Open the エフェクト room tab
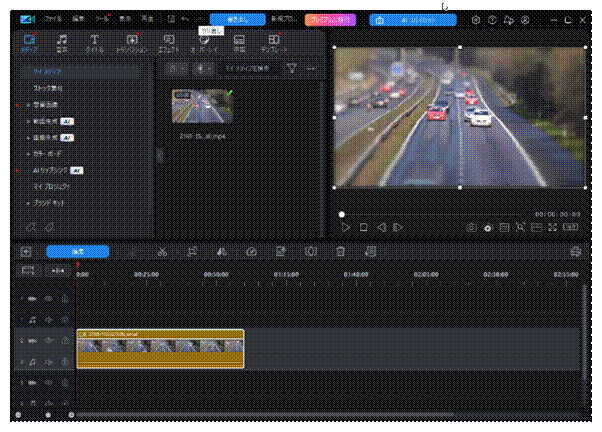This screenshot has width=602, height=432. pos(169,43)
